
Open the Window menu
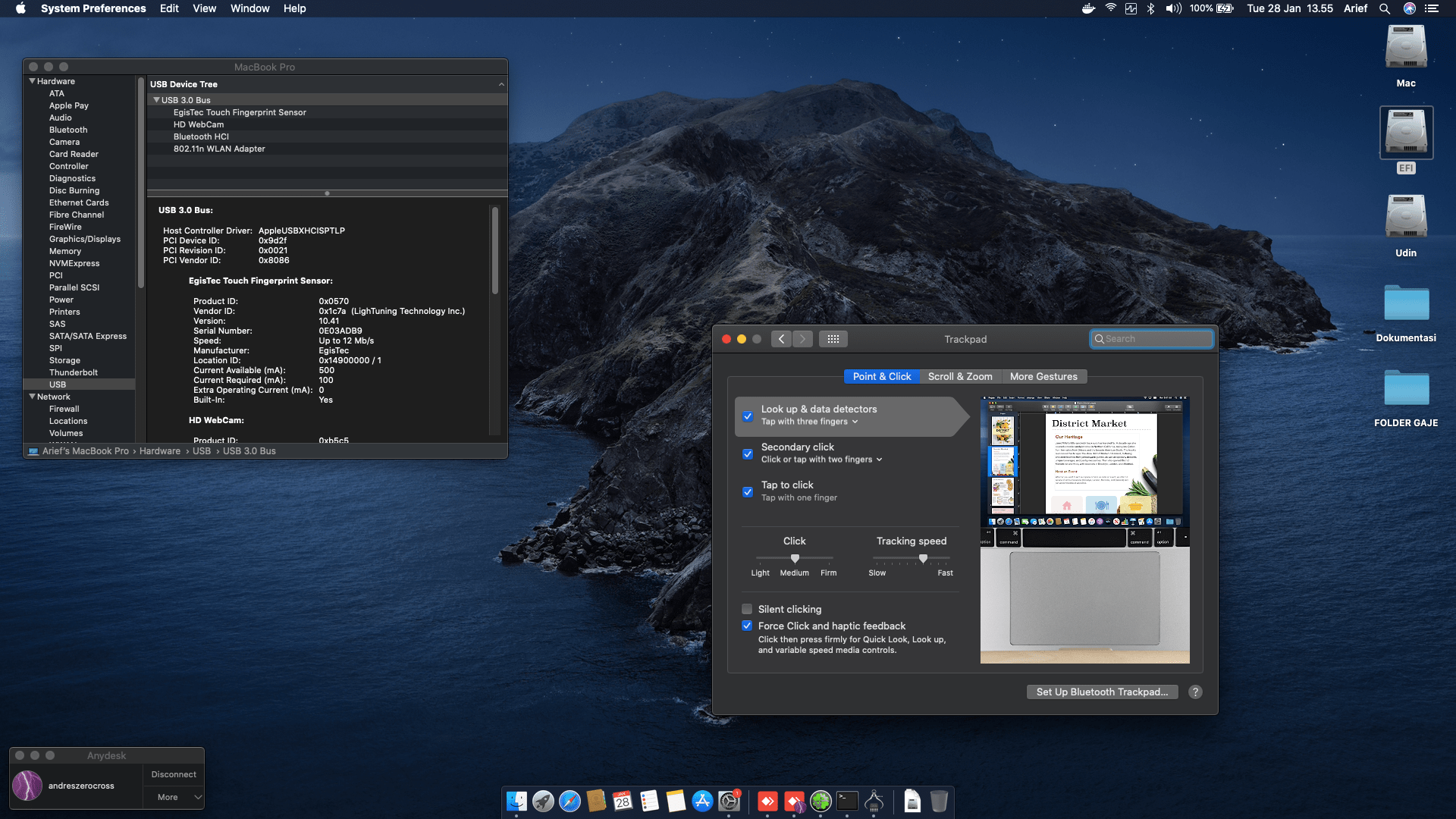(x=250, y=8)
